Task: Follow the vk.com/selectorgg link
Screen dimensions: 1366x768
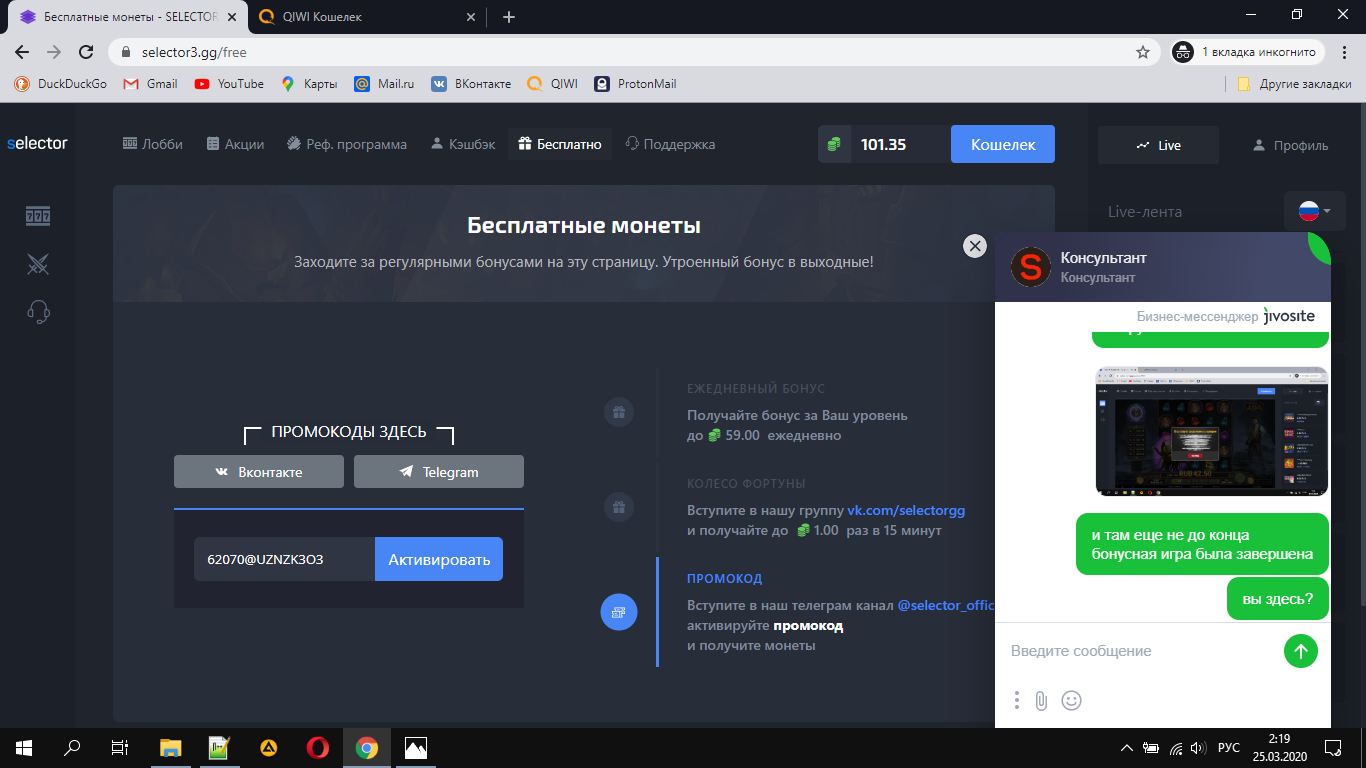Action: 906,510
